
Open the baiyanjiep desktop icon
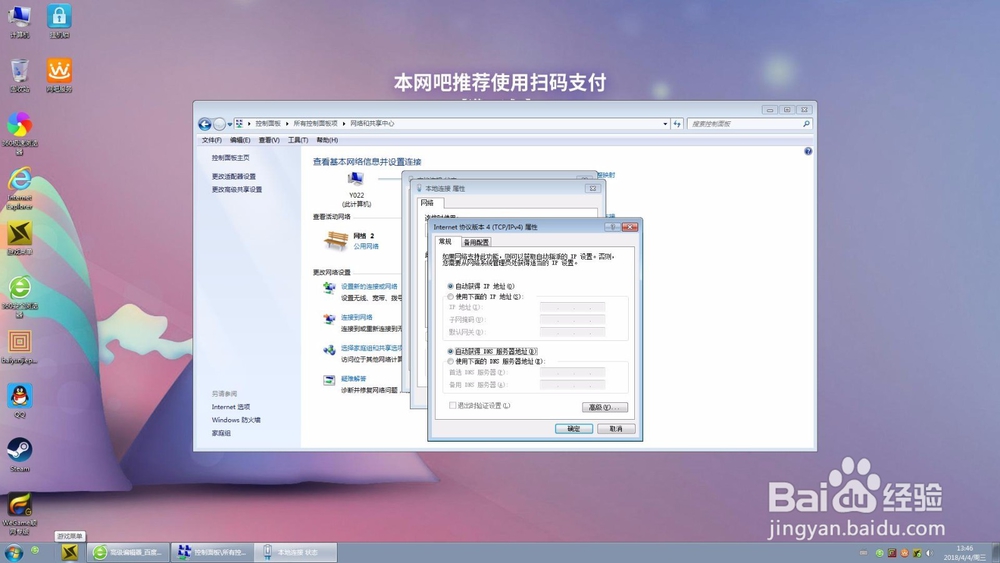tap(20, 347)
